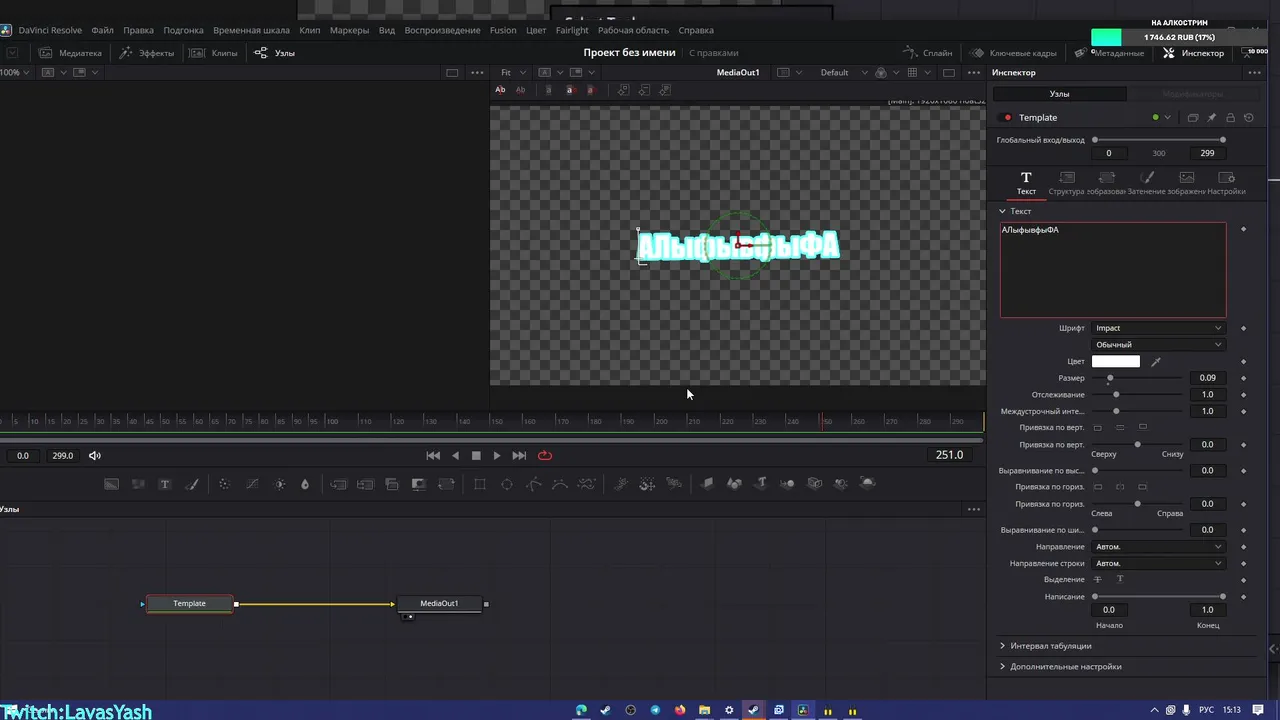Viewport: 1280px width, 720px height.
Task: Switch to the Настройки inspector tab
Action: (x=1227, y=183)
